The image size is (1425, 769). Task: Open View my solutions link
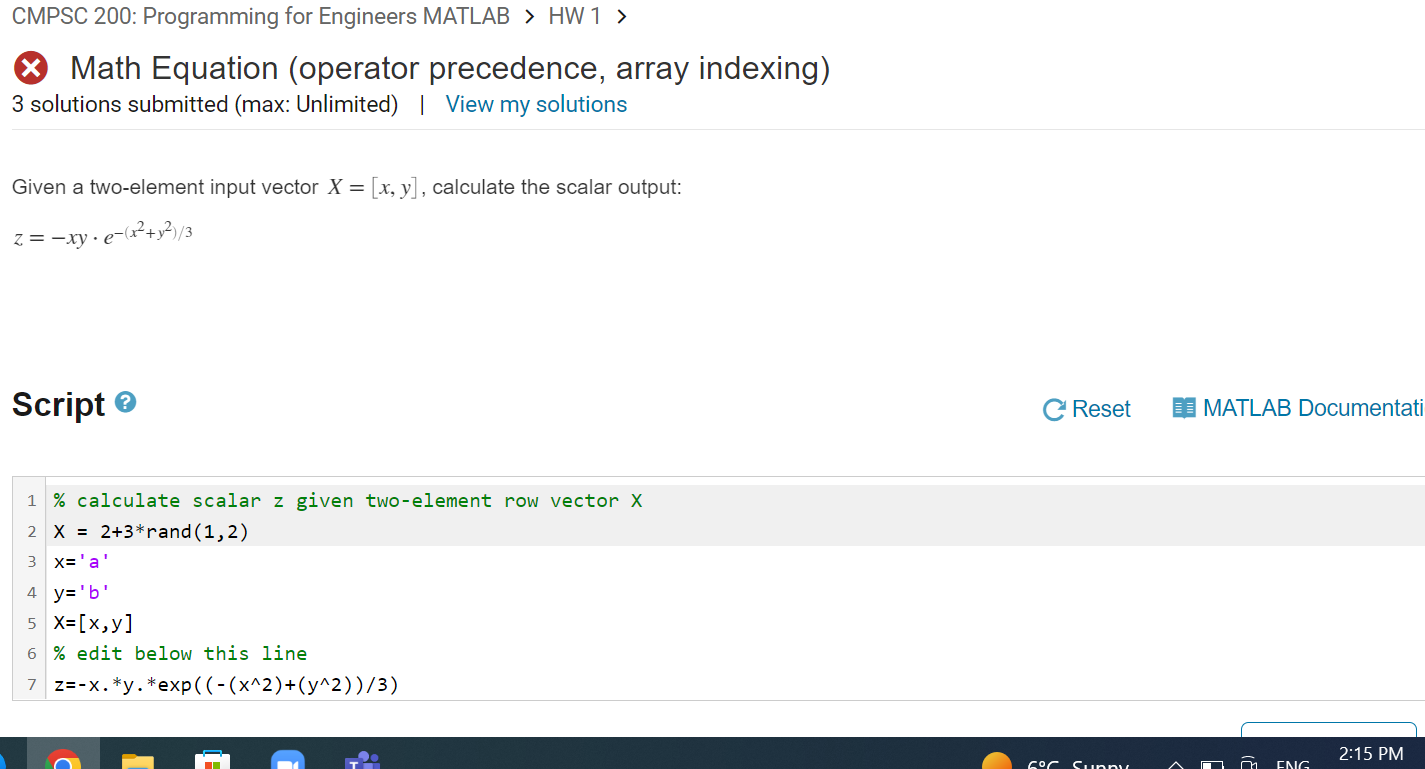point(536,104)
